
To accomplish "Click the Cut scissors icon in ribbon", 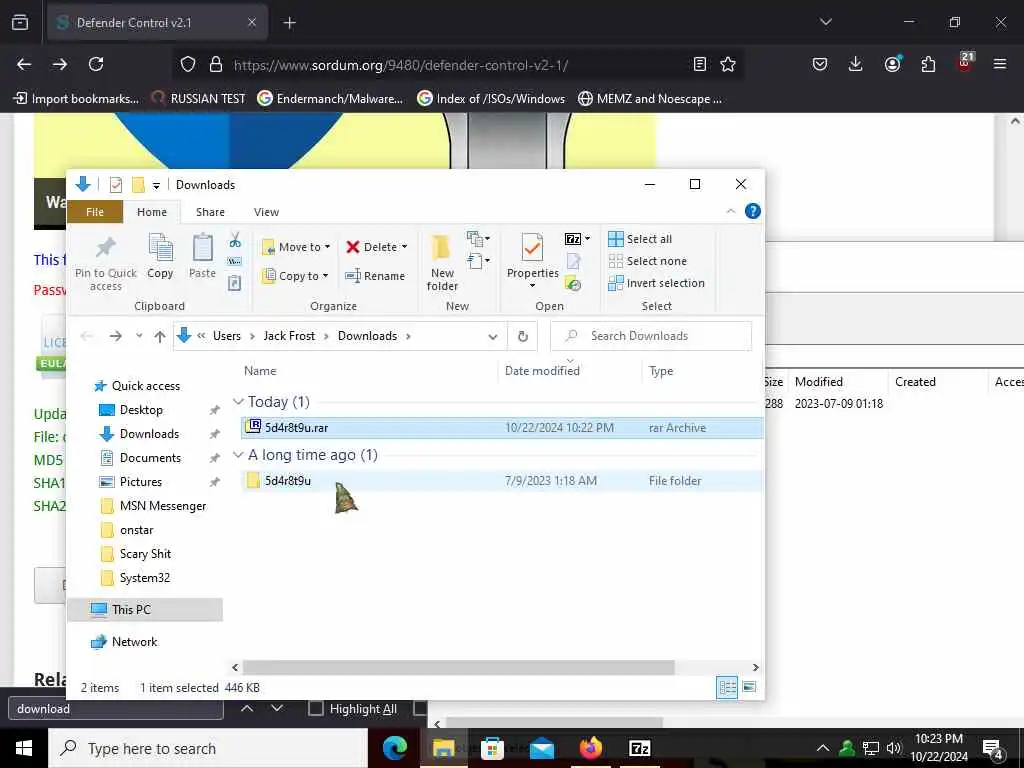I will [x=235, y=240].
